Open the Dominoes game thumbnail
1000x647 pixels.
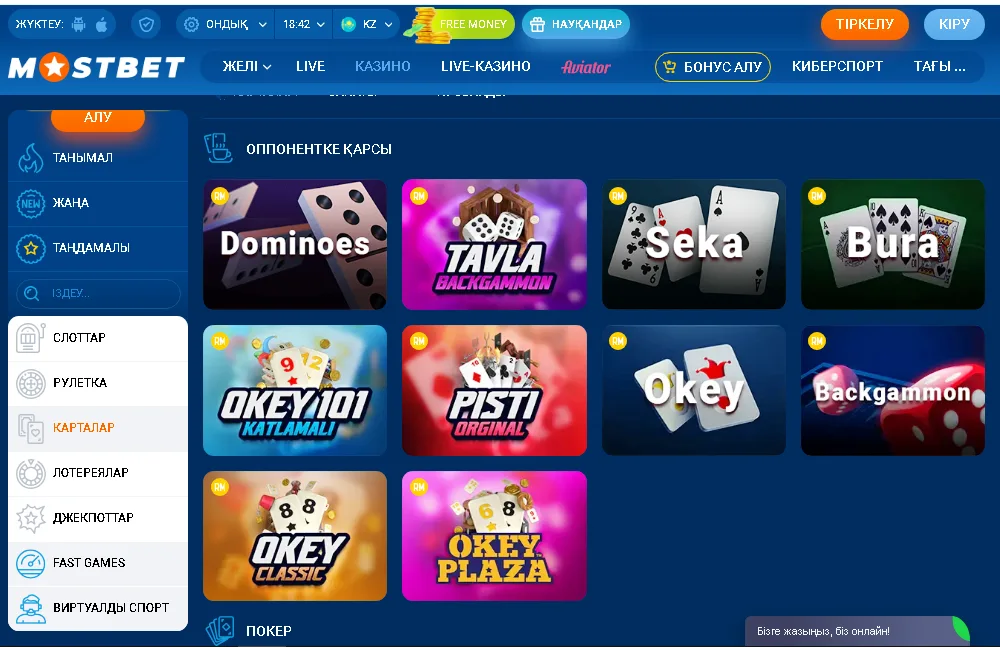pos(295,244)
